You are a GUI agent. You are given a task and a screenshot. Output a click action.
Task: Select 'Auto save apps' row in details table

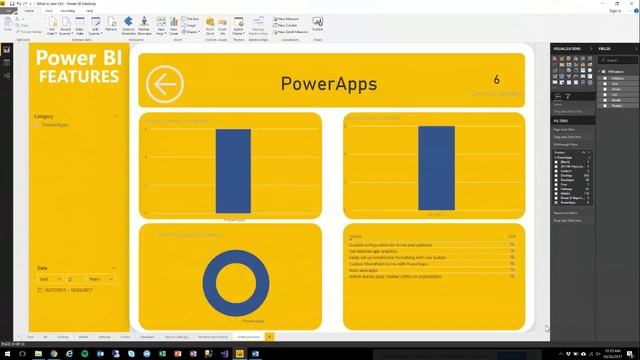[431, 270]
